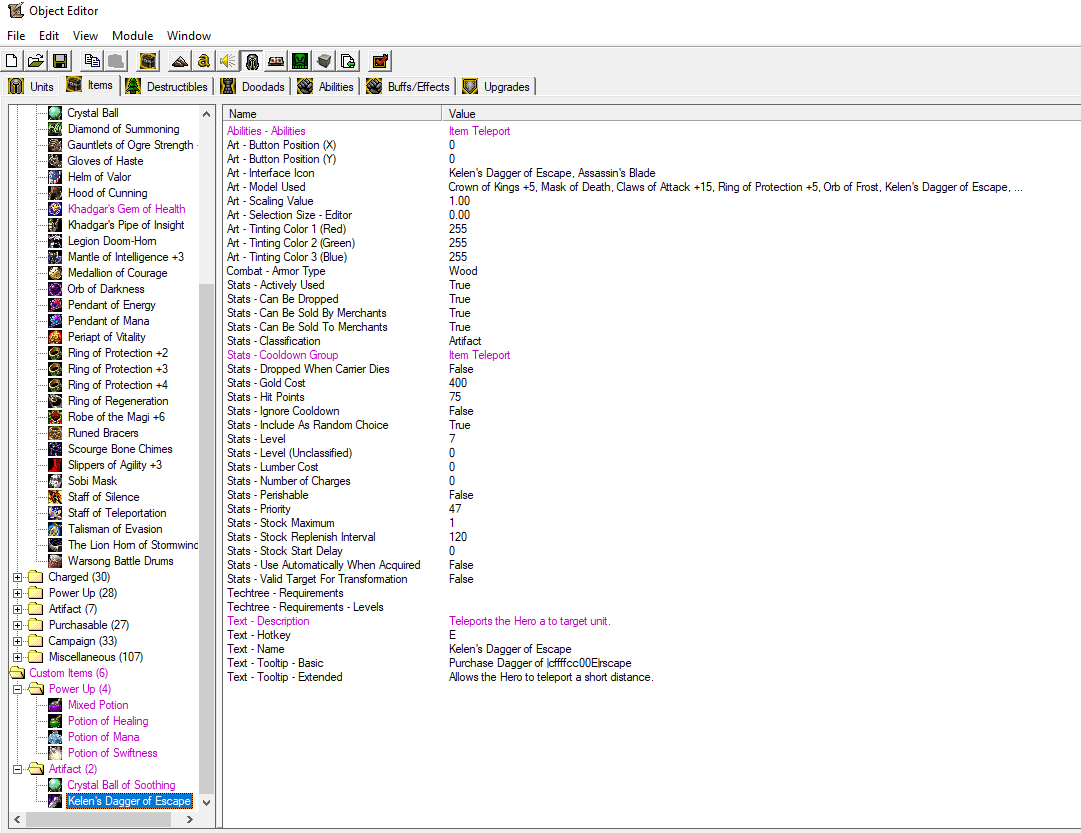
Task: Select the Stats - Cooldown Group row
Action: (x=651, y=355)
